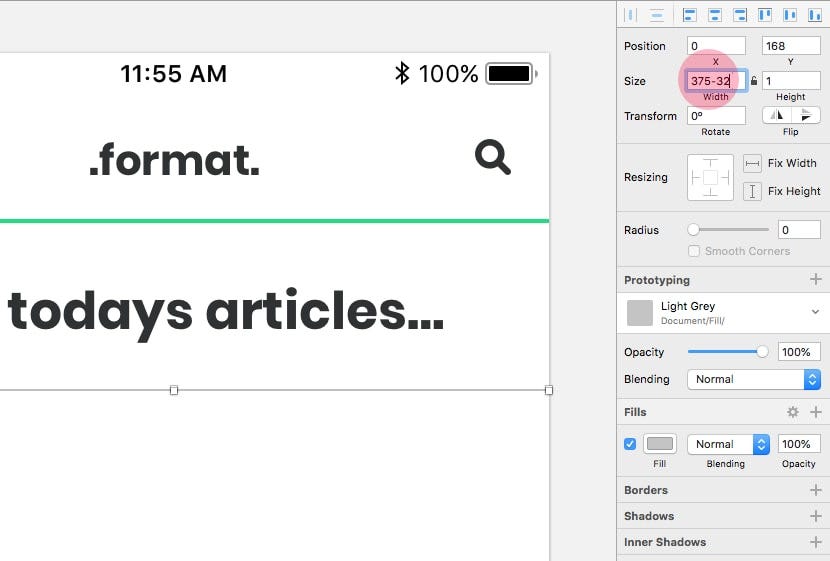830x561 pixels.
Task: Select the search magnifier icon on artboard
Action: (493, 157)
